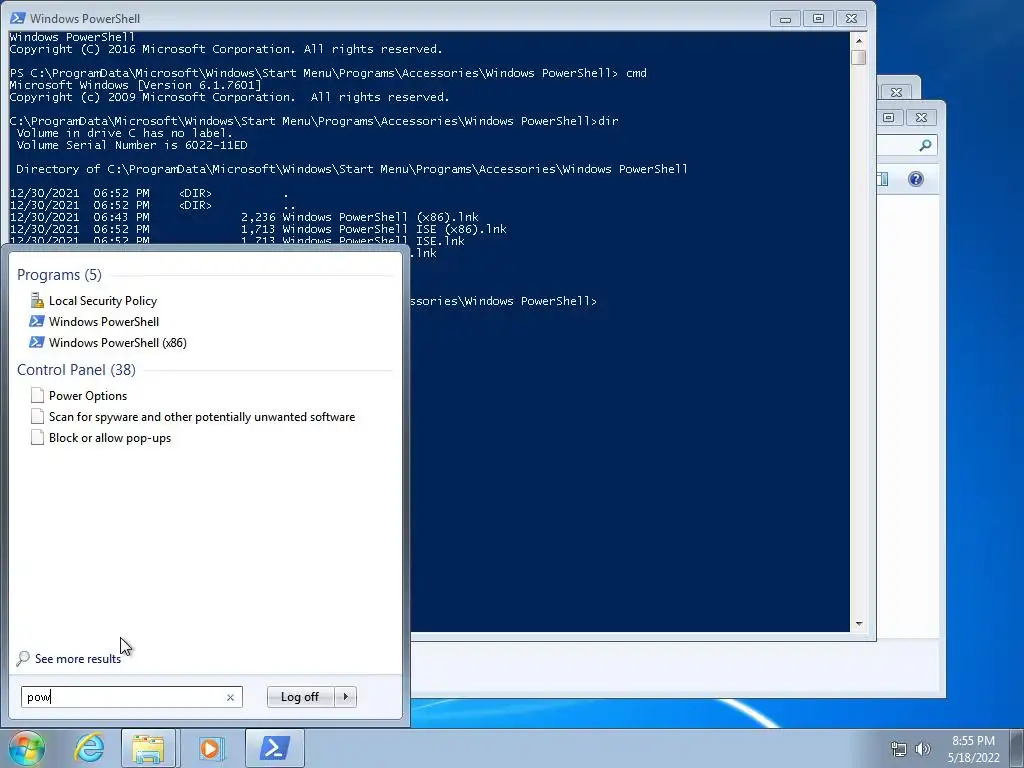
Task: Click the Windows Start orb
Action: pos(27,748)
